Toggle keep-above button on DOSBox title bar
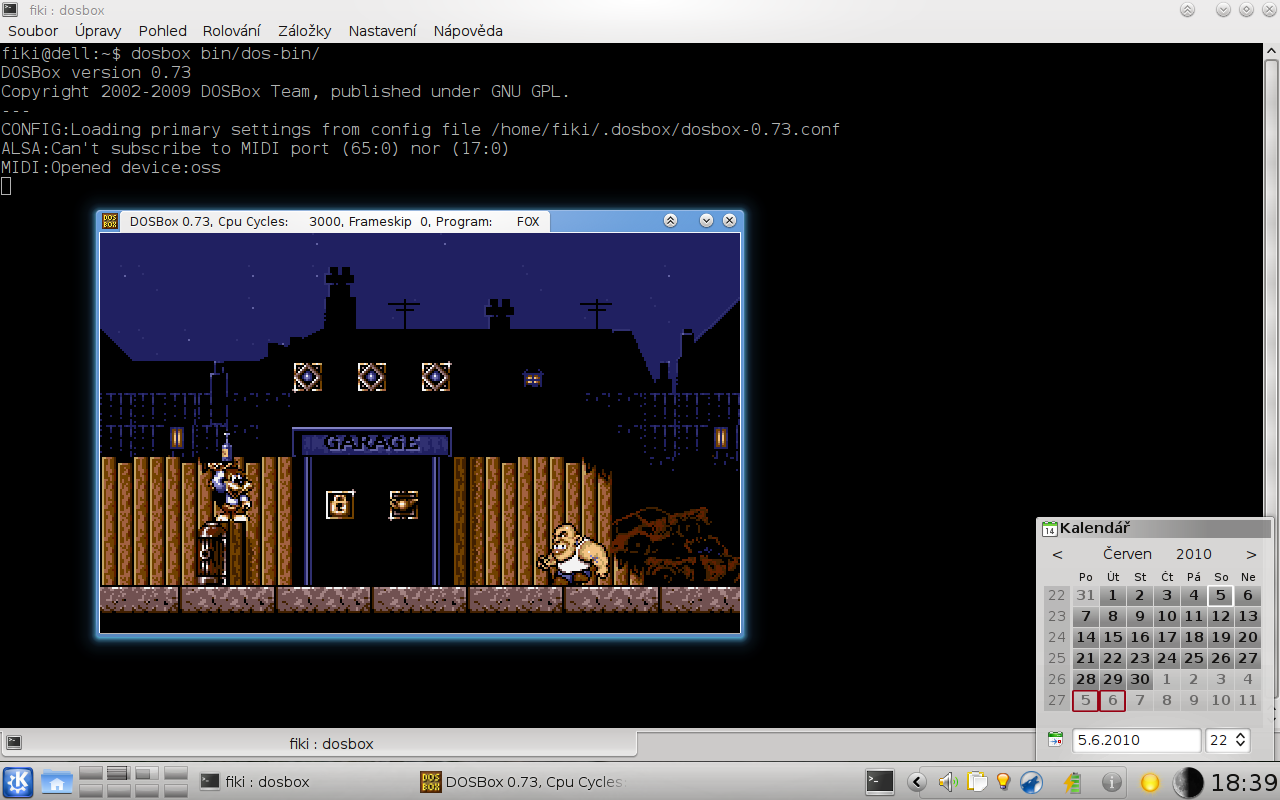 (670, 221)
